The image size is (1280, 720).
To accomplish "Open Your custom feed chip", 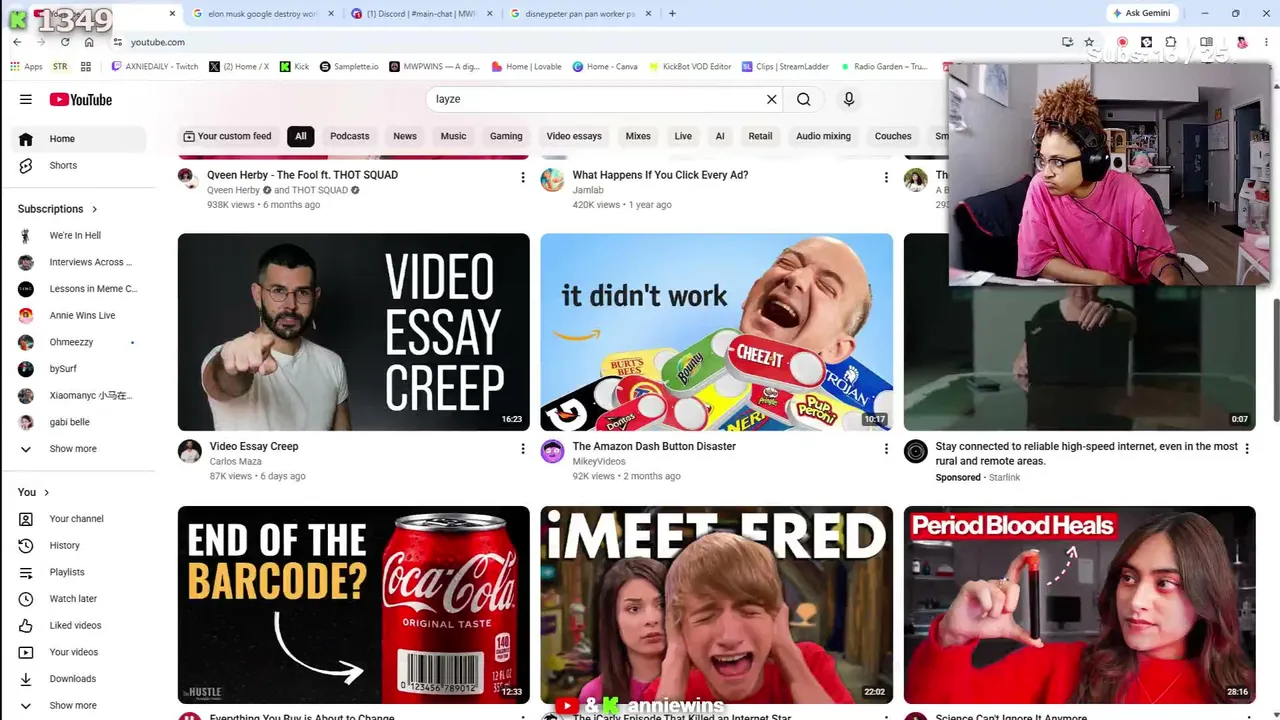I will click(227, 136).
